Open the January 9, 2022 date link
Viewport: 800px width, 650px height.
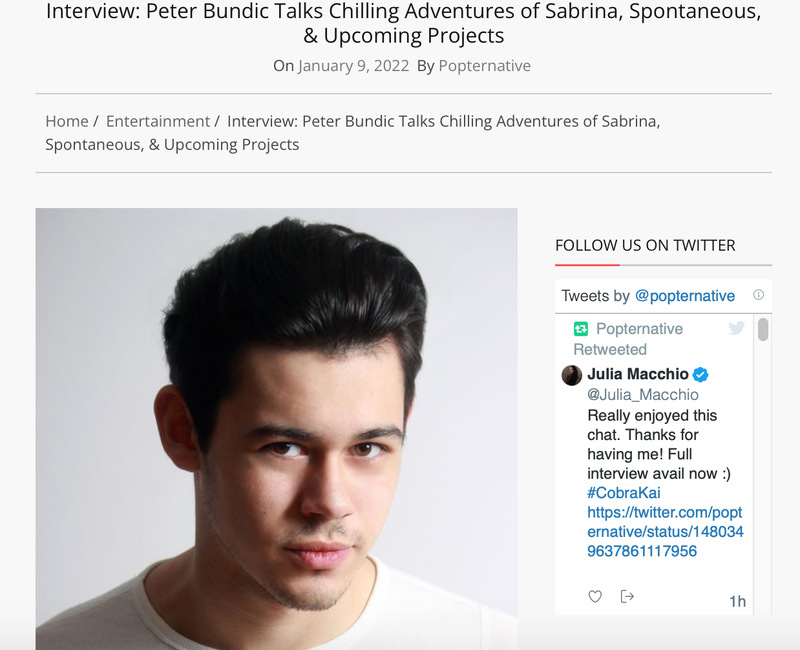354,66
